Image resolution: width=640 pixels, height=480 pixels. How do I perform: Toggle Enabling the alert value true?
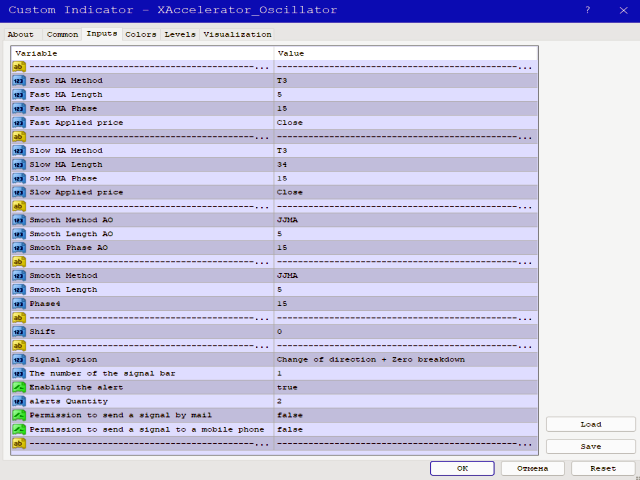click(406, 387)
